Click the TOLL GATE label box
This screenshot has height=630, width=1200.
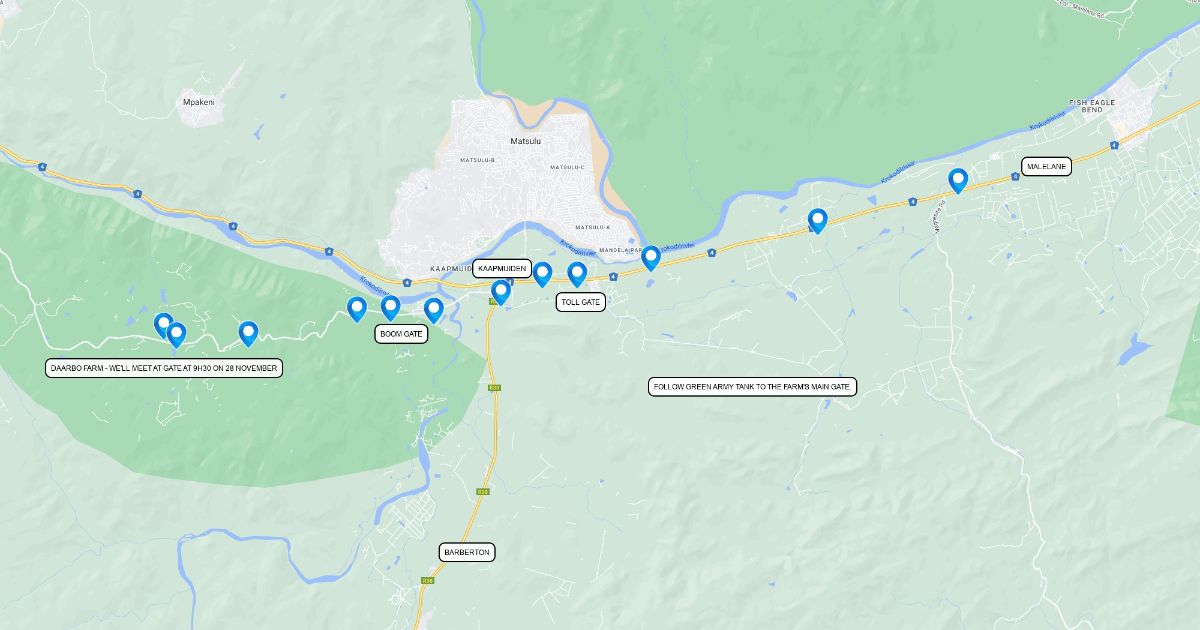(x=581, y=302)
